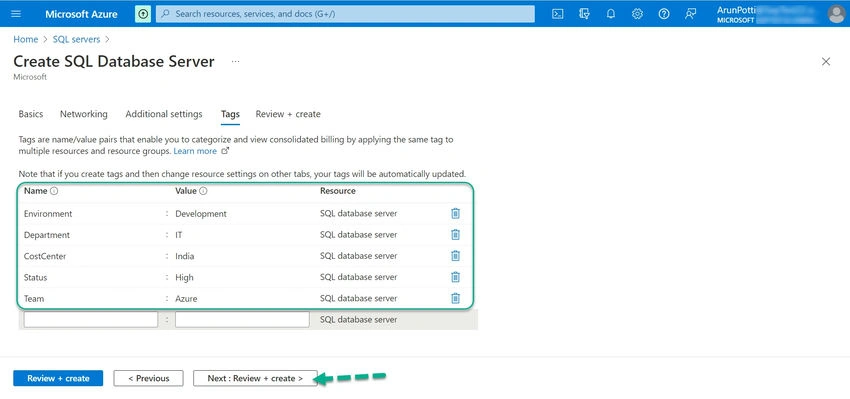Show info tooltip for Value column

click(203, 191)
